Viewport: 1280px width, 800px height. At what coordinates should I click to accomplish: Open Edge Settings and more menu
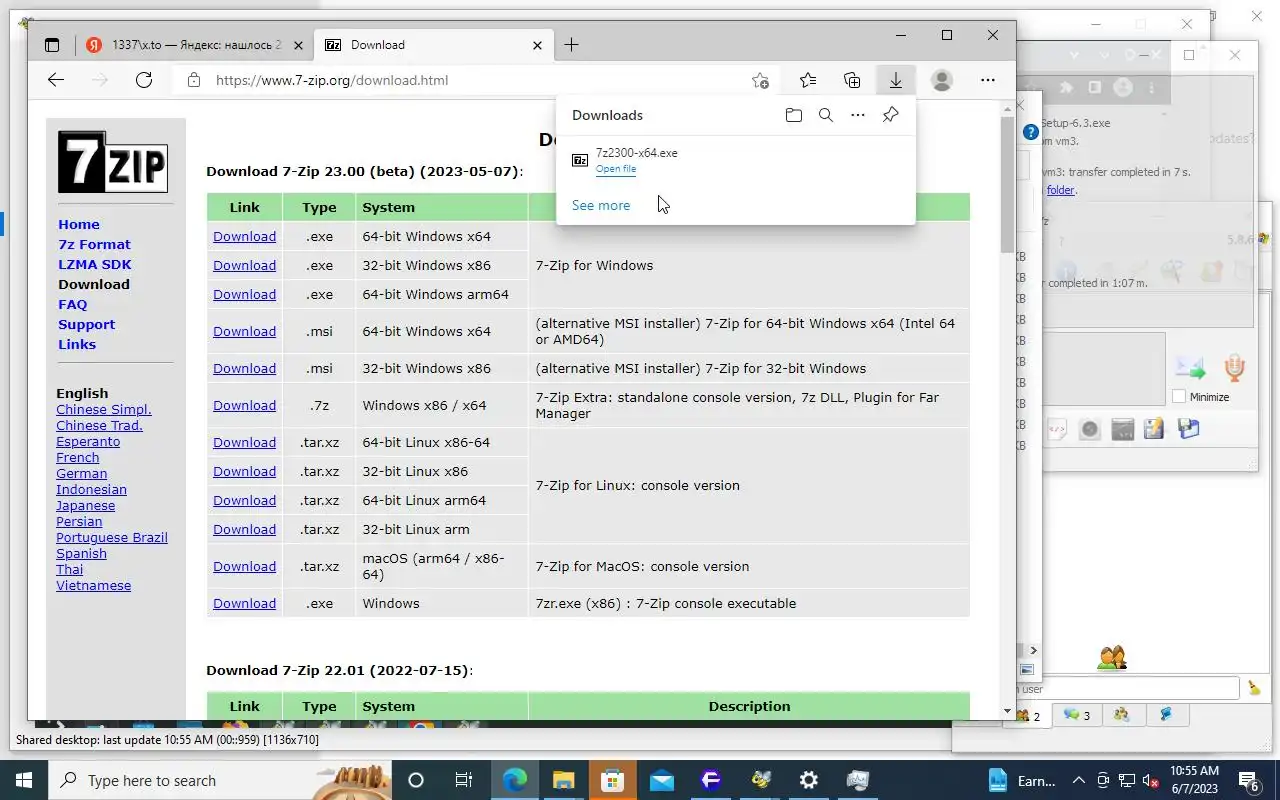click(x=988, y=80)
